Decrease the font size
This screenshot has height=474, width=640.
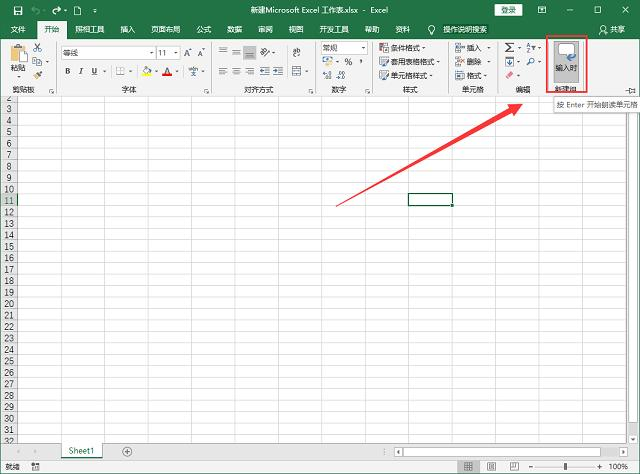[201, 53]
